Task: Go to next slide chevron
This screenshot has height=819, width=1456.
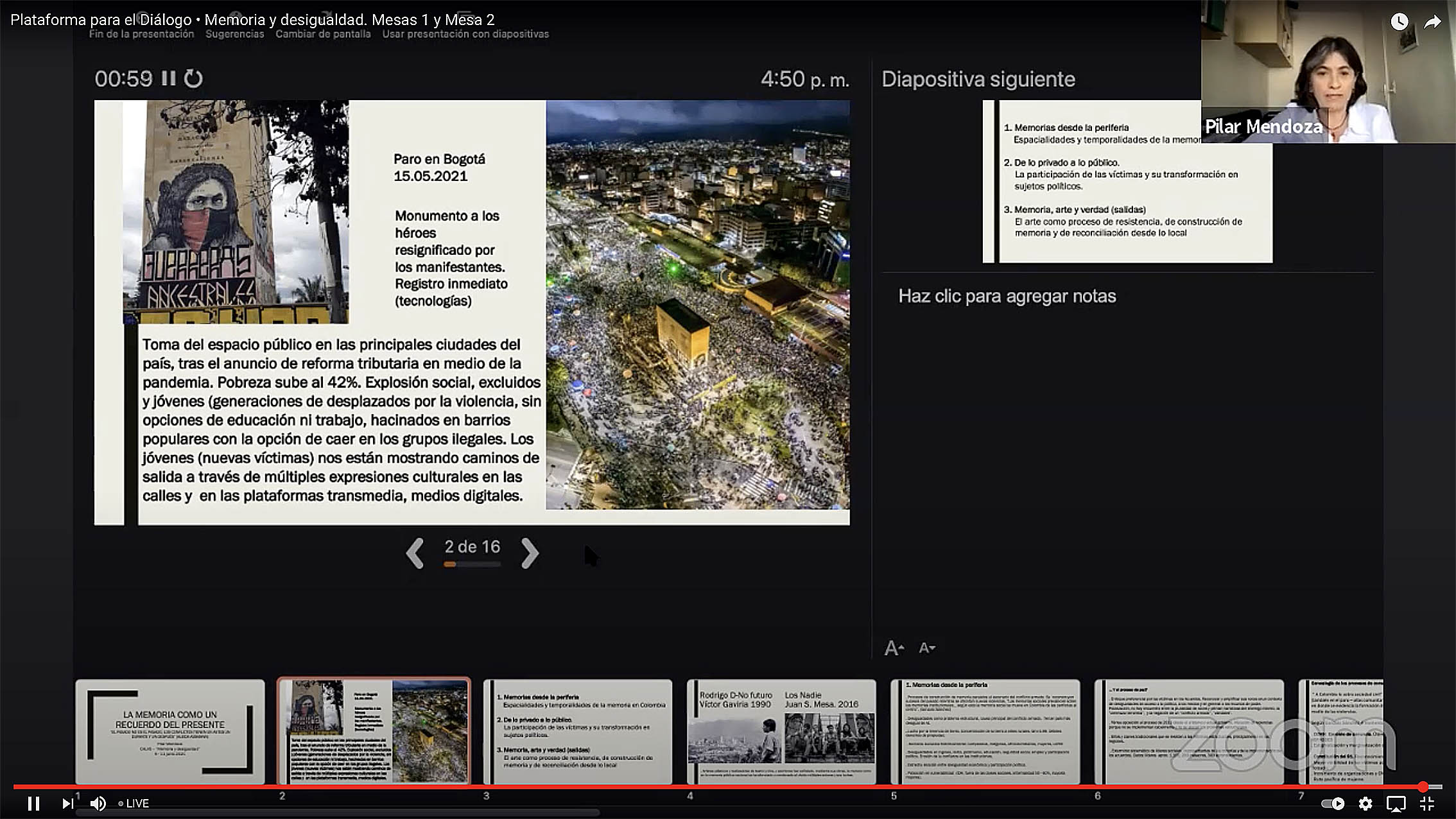Action: pos(529,553)
